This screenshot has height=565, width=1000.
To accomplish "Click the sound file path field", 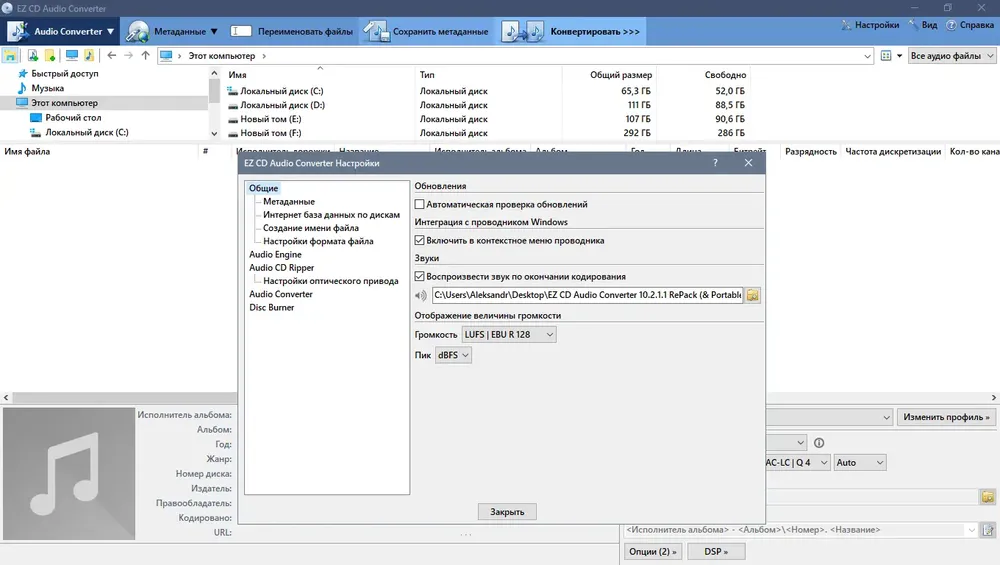I will [x=587, y=295].
